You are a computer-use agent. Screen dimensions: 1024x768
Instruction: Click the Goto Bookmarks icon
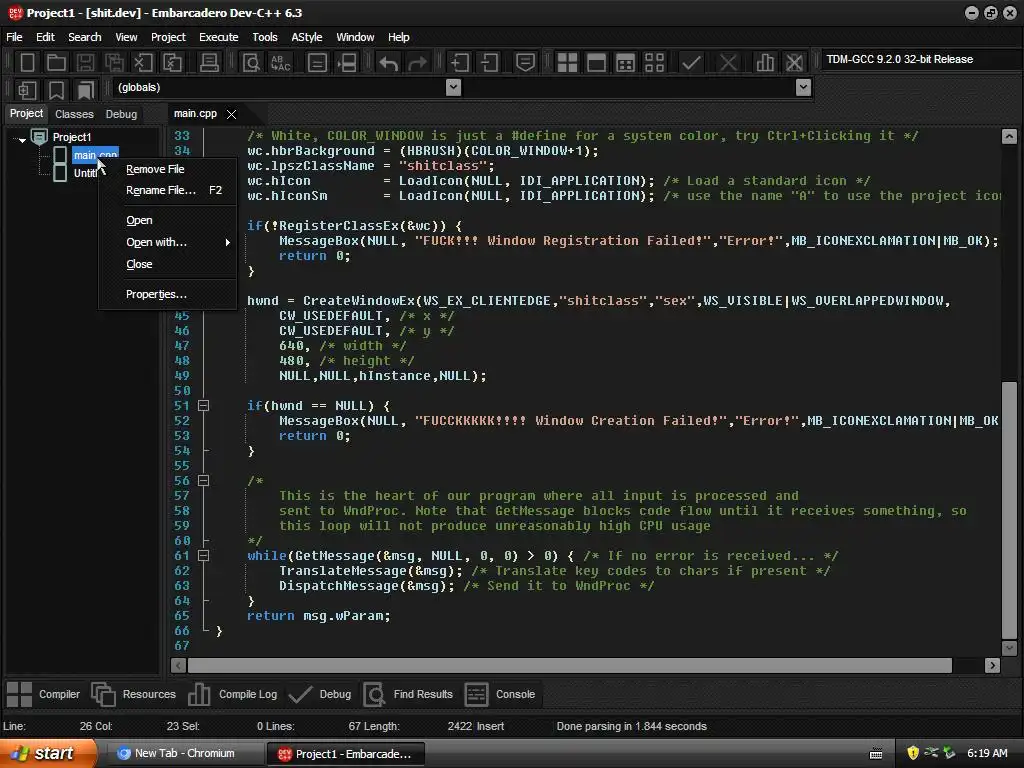coord(86,89)
